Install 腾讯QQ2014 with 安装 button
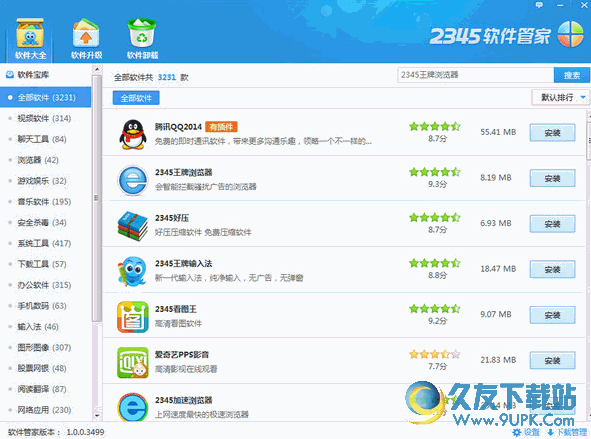This screenshot has height=439, width=591. pos(552,133)
